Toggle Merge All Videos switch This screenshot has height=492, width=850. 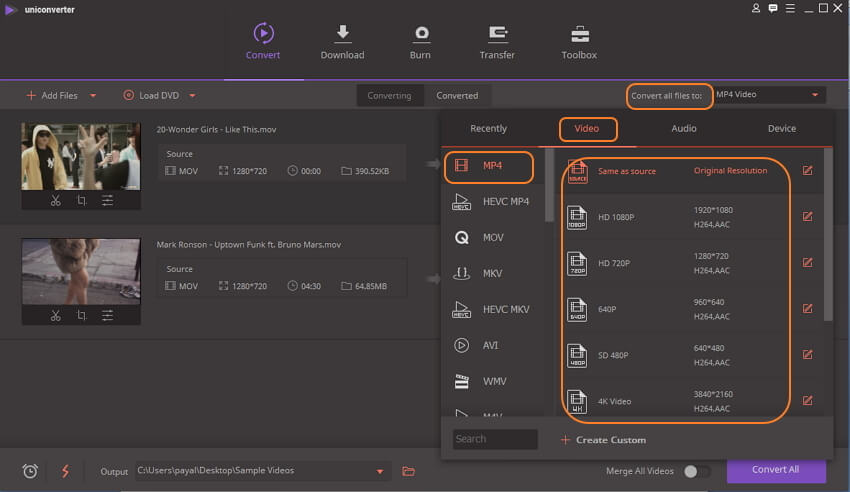coord(697,471)
